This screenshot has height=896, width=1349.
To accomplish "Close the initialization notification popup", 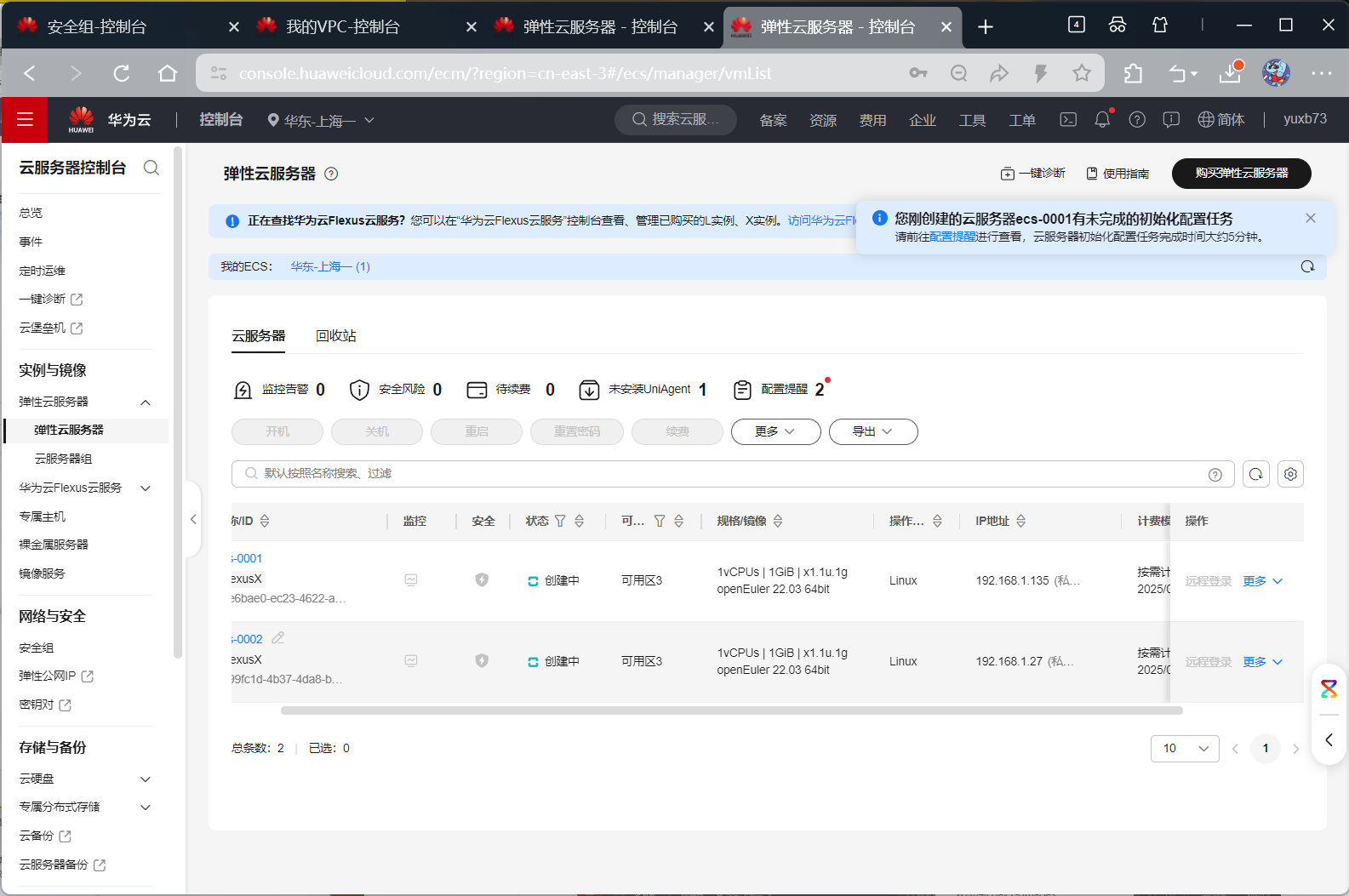I will coord(1311,218).
